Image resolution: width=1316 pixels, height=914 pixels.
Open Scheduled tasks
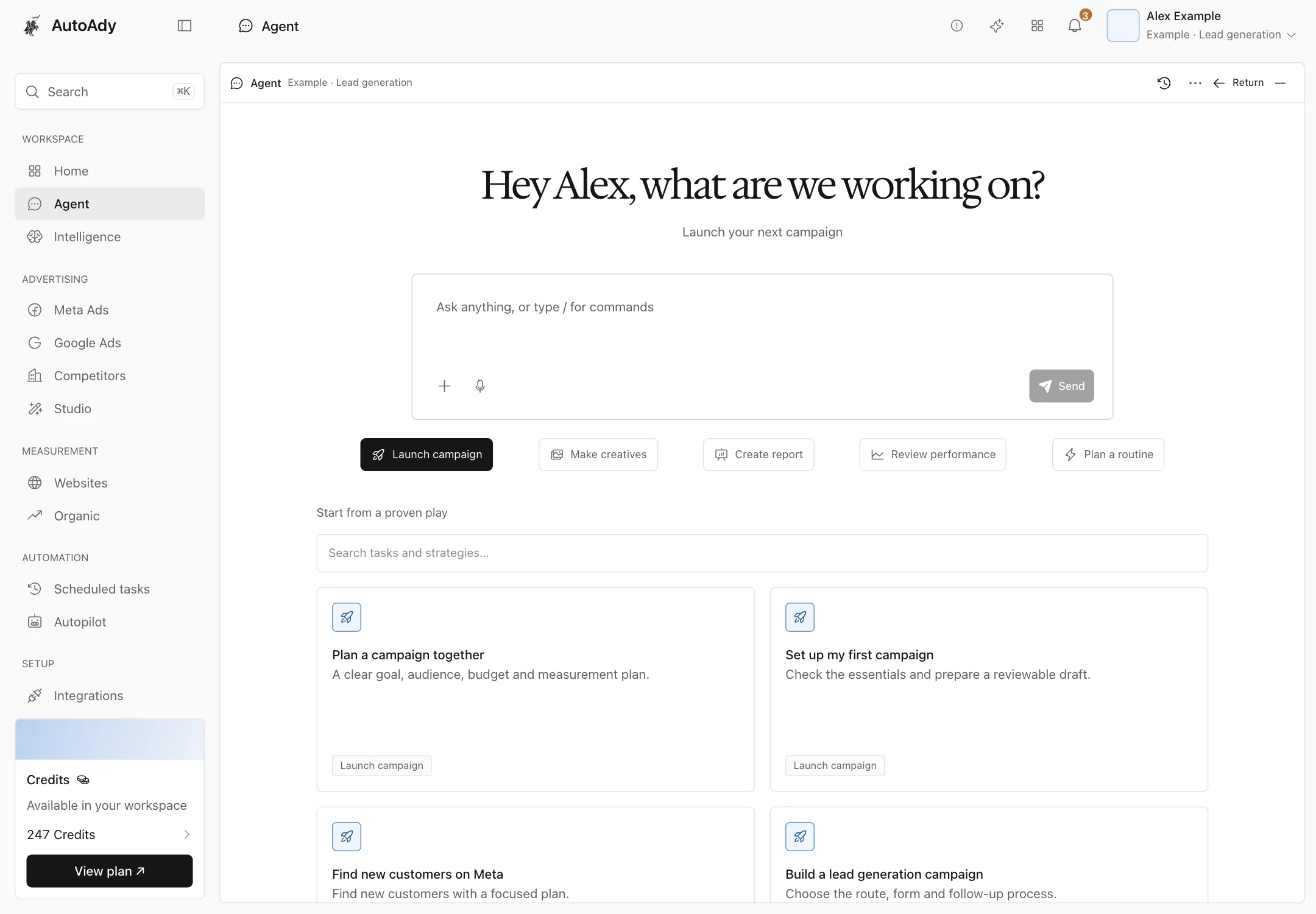click(110, 589)
